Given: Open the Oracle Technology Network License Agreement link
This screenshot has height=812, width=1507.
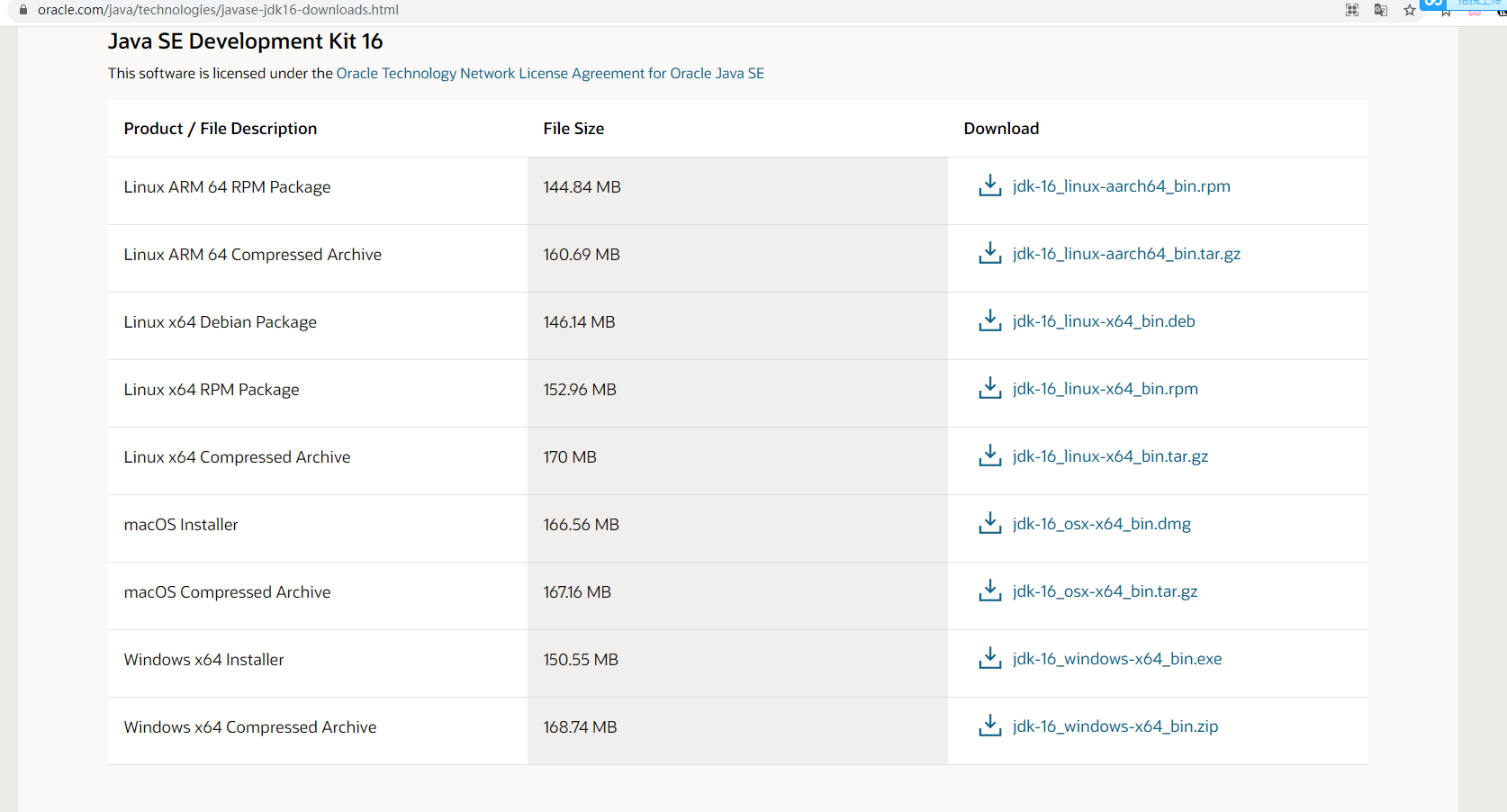Looking at the screenshot, I should tap(550, 74).
